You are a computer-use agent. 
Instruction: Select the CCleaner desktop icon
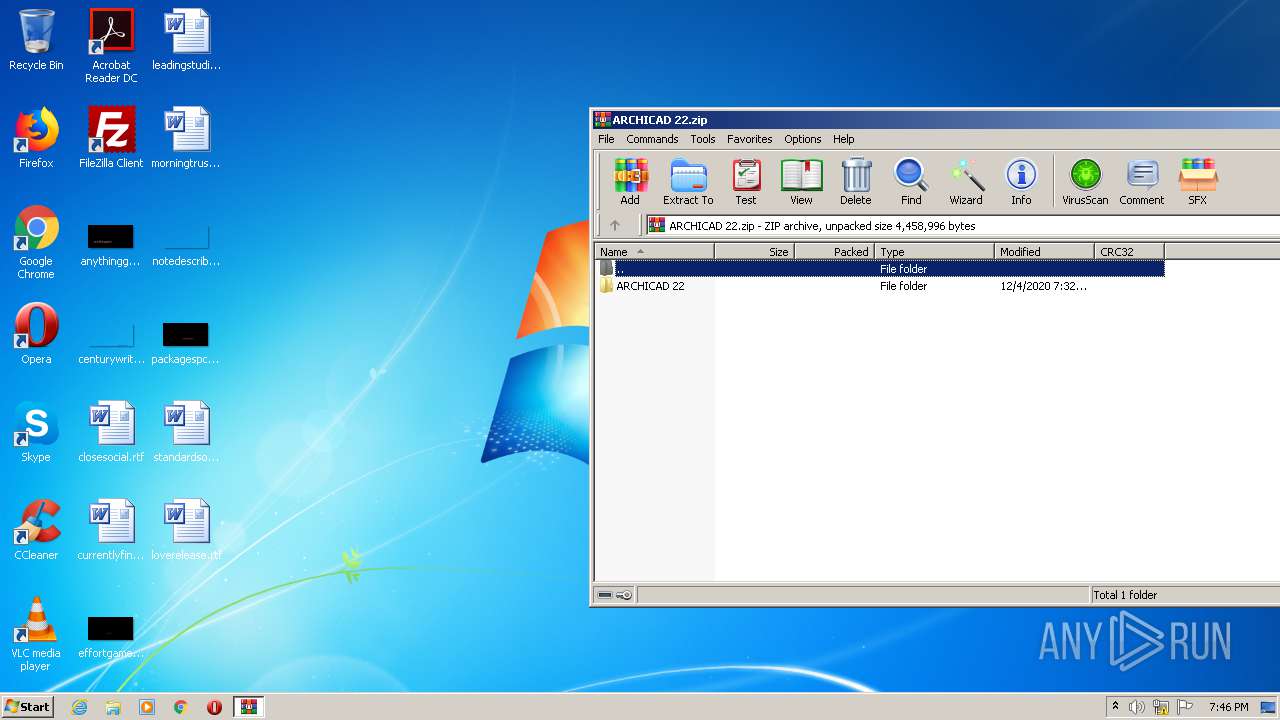(36, 530)
